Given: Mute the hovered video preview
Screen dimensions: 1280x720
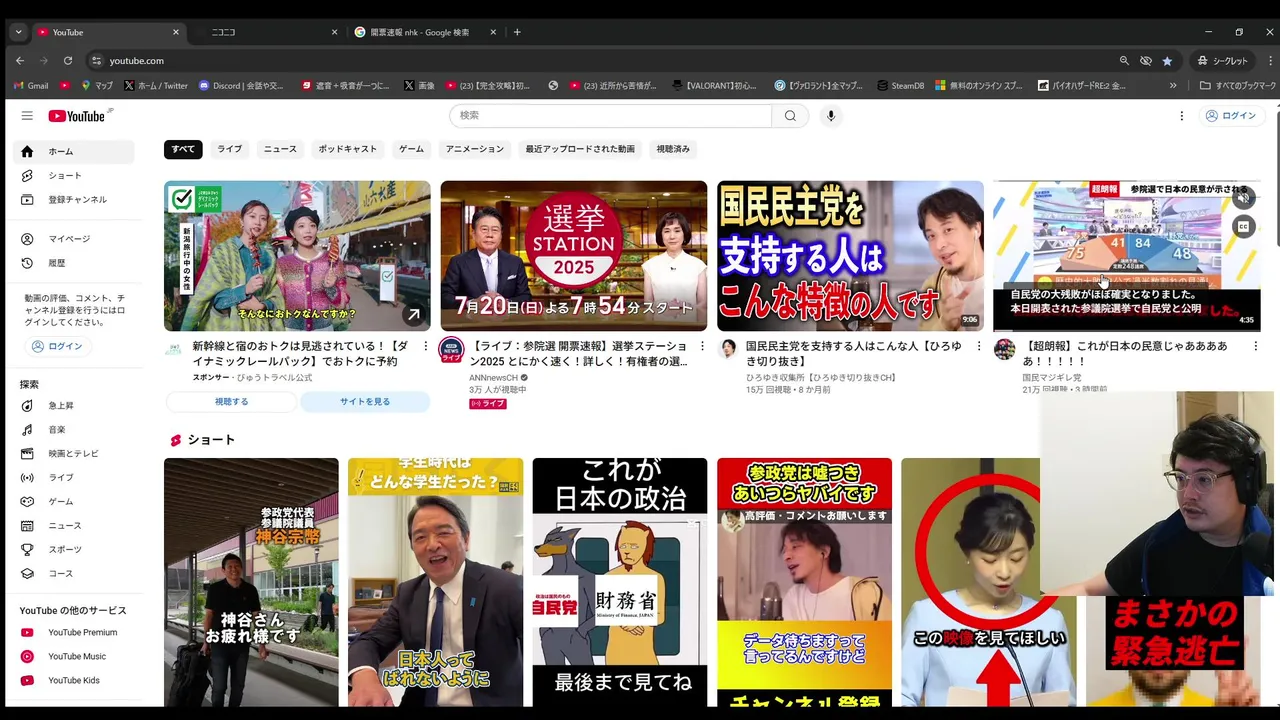Looking at the screenshot, I should coord(1244,198).
